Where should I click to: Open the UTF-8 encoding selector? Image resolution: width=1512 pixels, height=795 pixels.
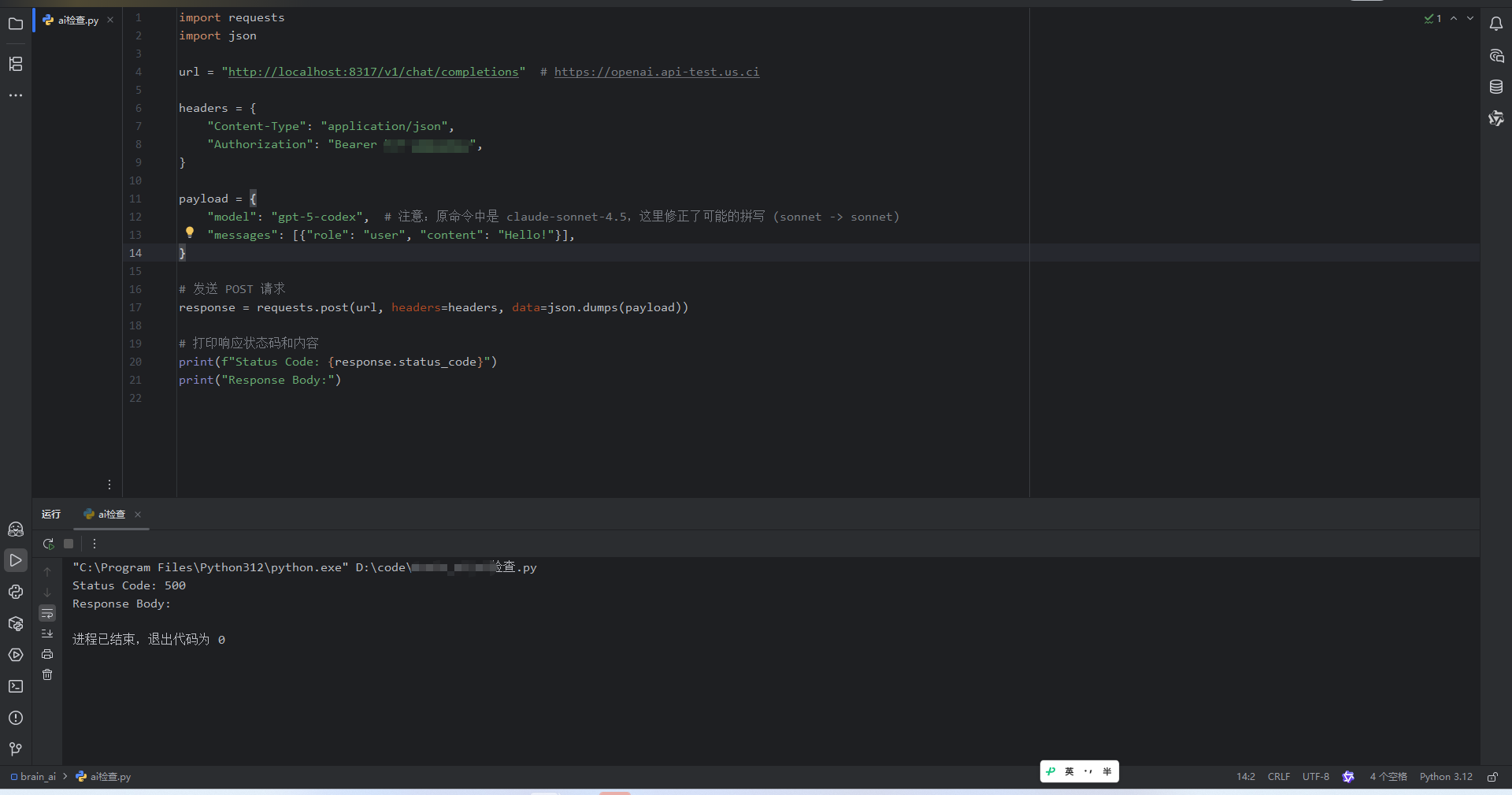coord(1315,777)
